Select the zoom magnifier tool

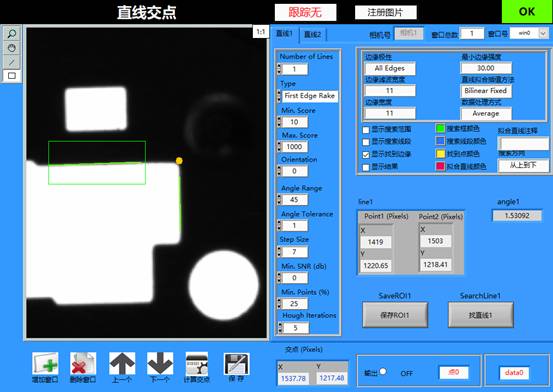coord(12,34)
